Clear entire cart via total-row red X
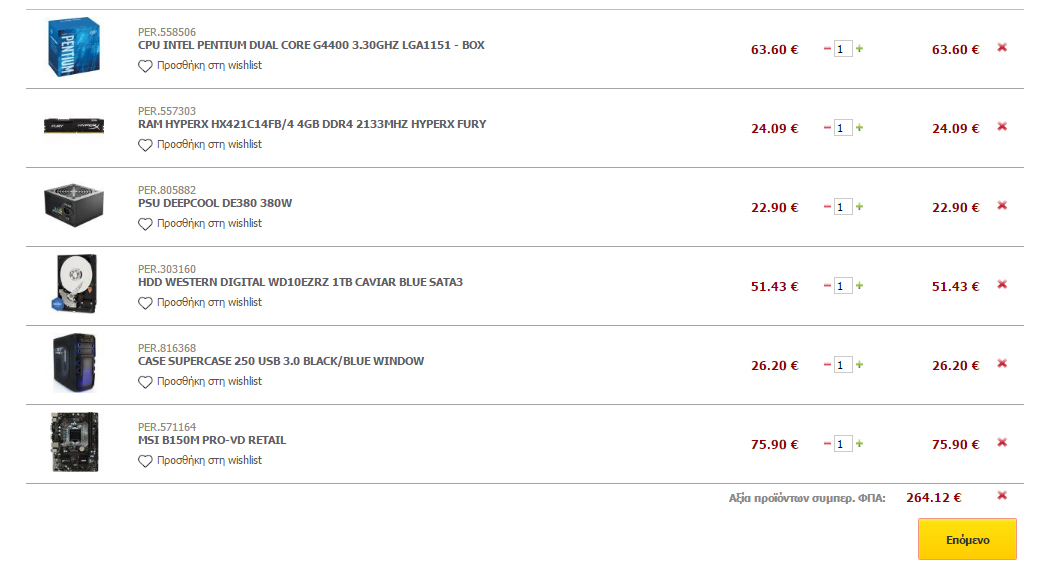The width and height of the screenshot is (1052, 571). tap(1002, 496)
